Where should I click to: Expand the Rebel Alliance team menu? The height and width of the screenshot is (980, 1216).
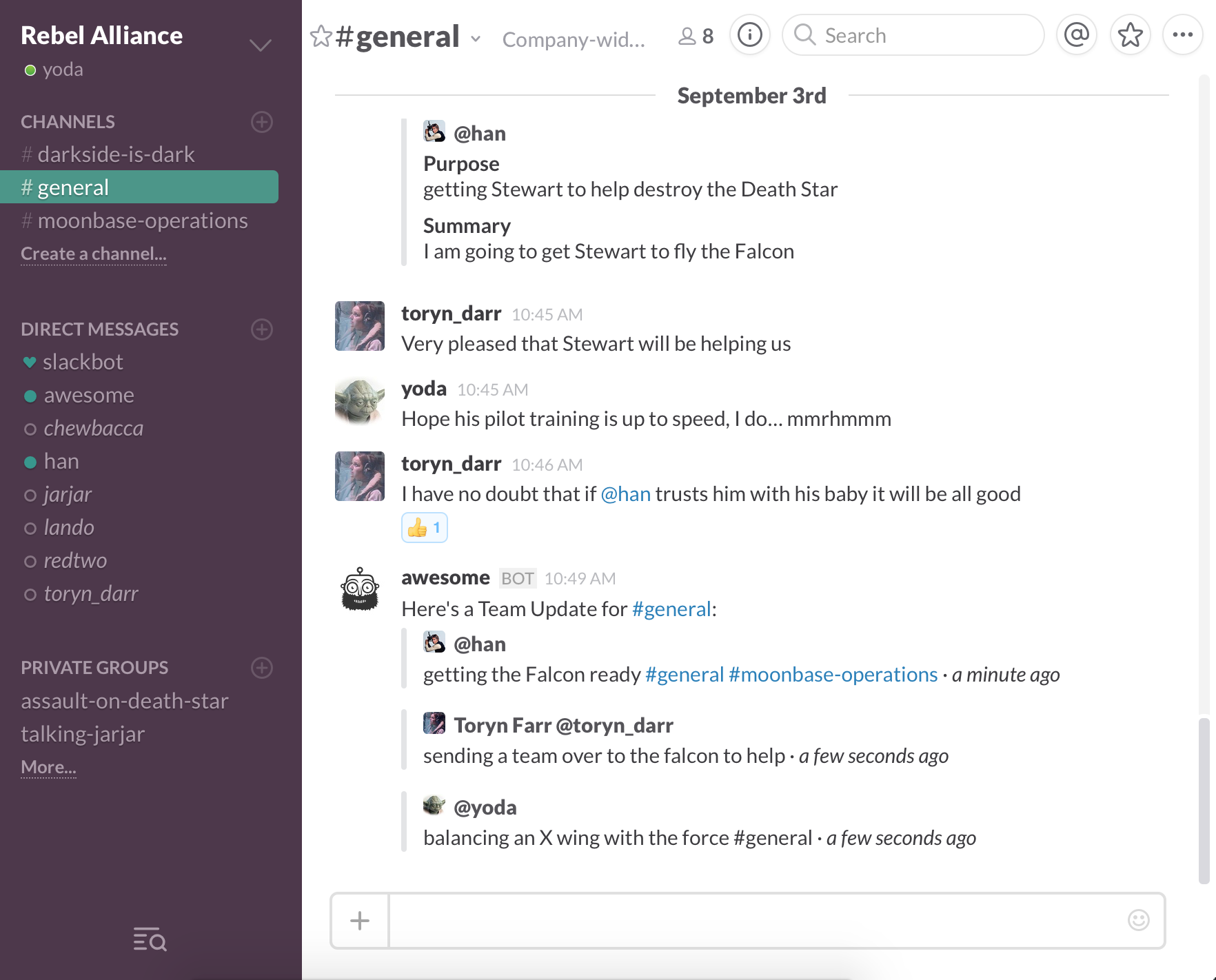(260, 45)
